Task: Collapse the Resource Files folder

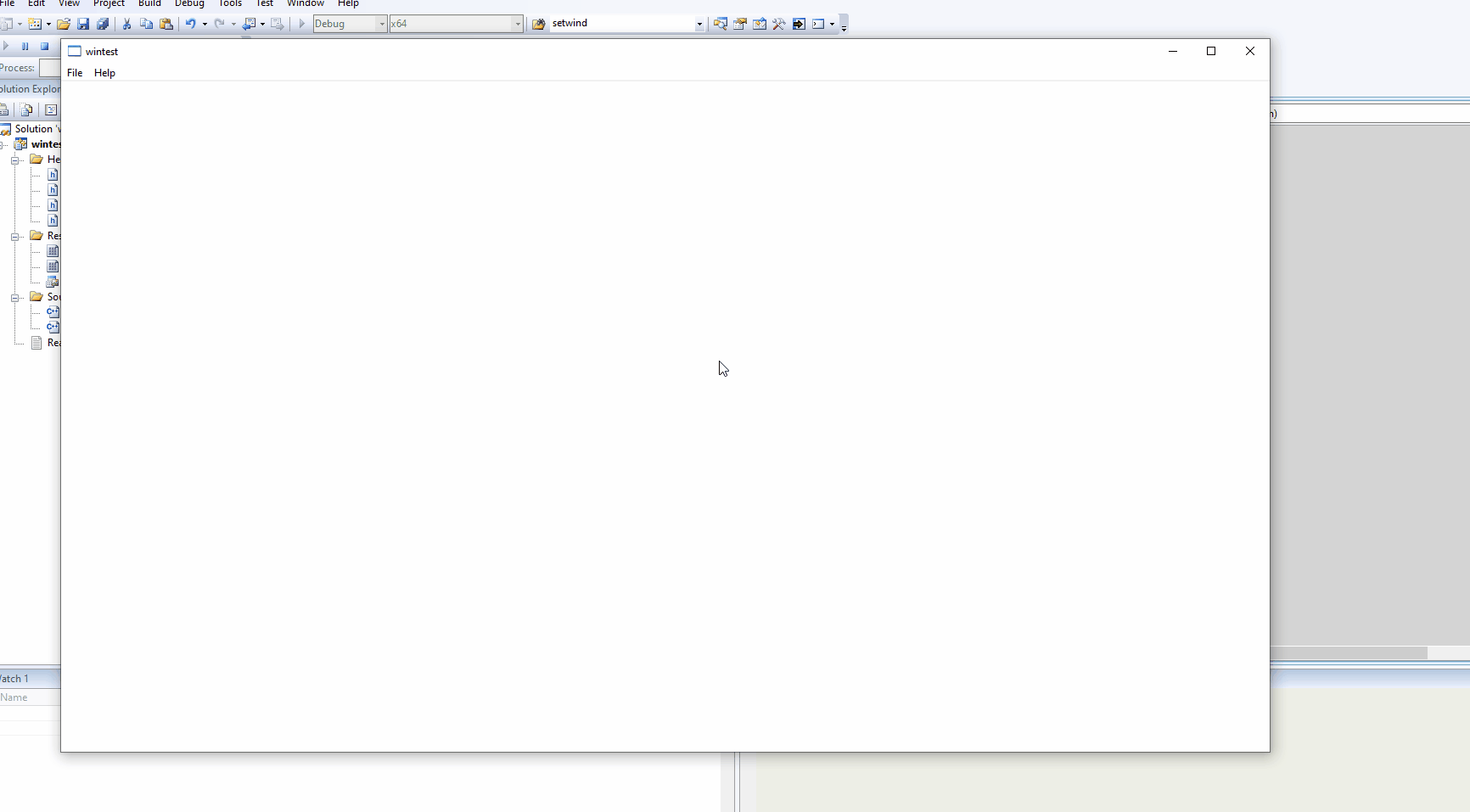Action: (x=15, y=237)
